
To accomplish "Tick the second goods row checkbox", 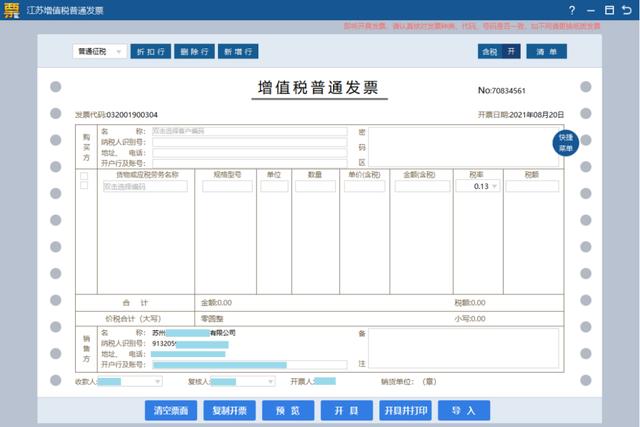I will point(84,186).
